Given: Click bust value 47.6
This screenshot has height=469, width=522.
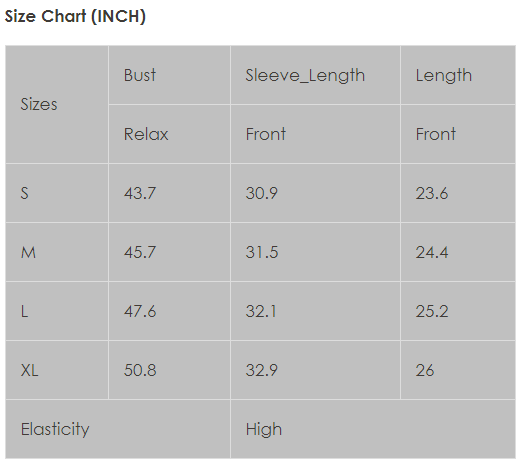Looking at the screenshot, I should (x=140, y=311).
